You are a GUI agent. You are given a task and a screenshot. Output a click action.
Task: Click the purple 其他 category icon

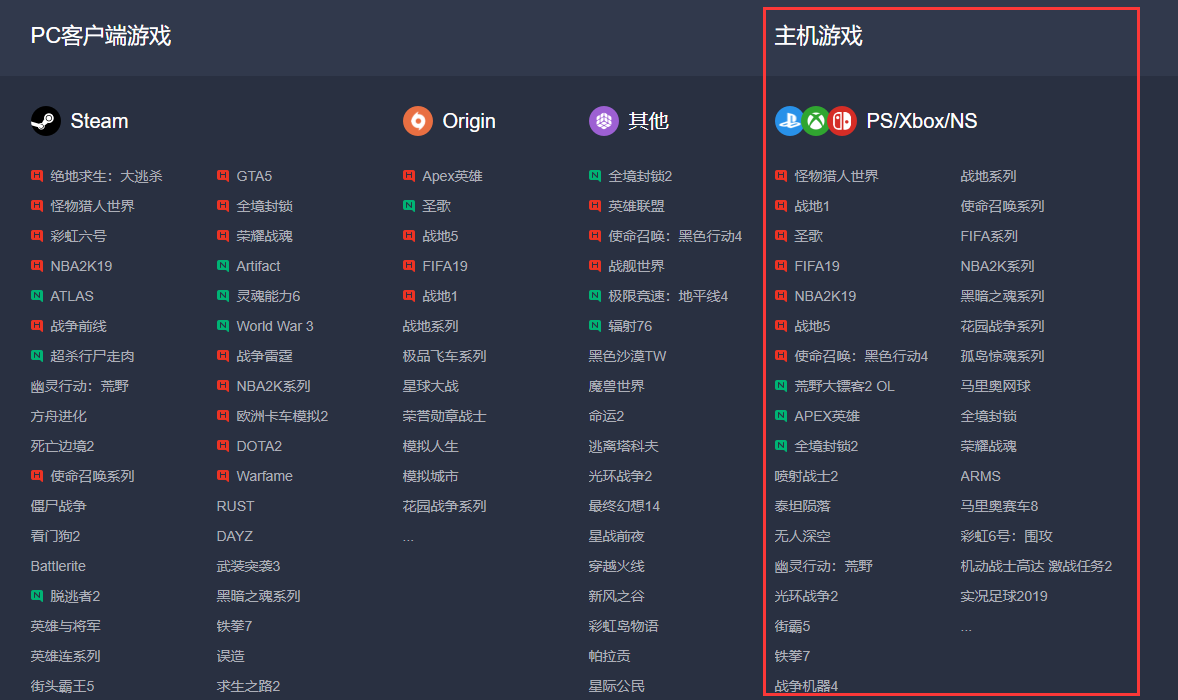click(x=603, y=121)
